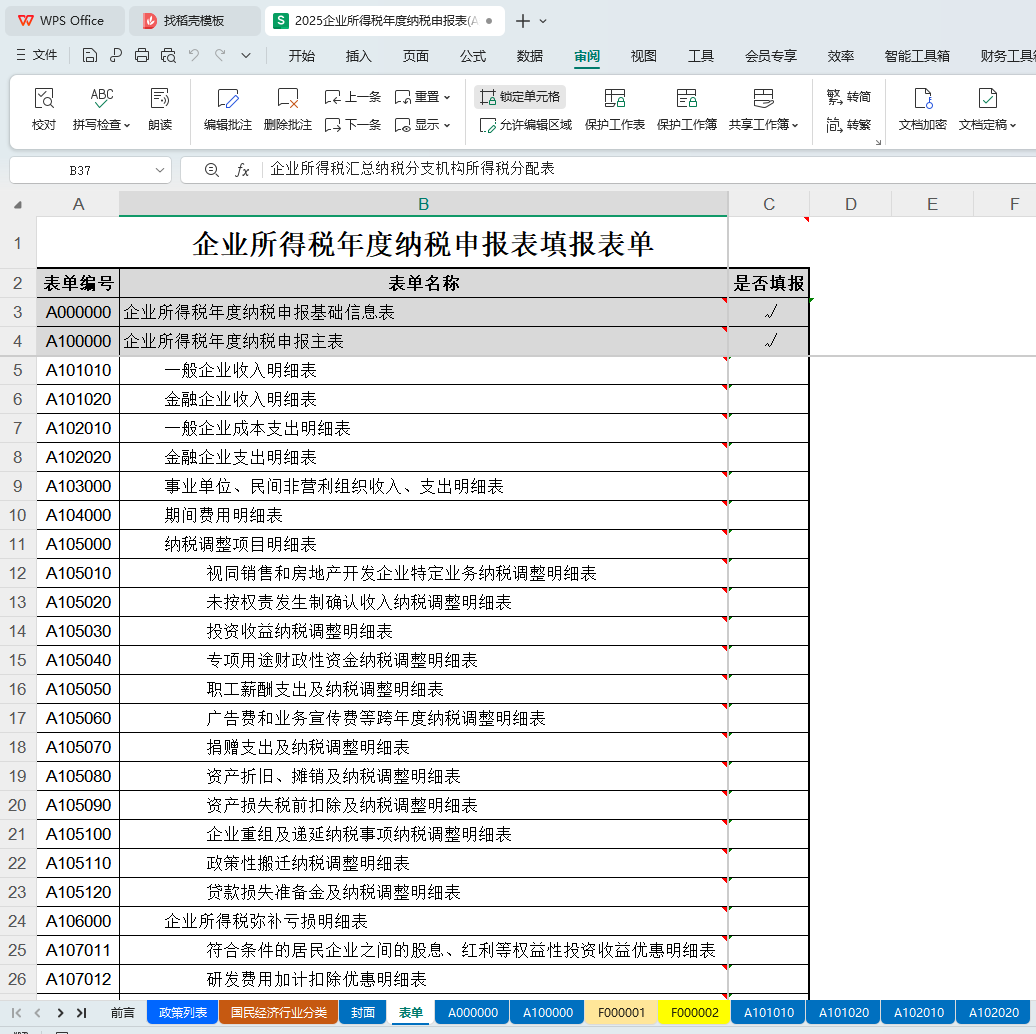The image size is (1036, 1034).
Task: Select cell A101010 in column A
Action: coord(78,370)
